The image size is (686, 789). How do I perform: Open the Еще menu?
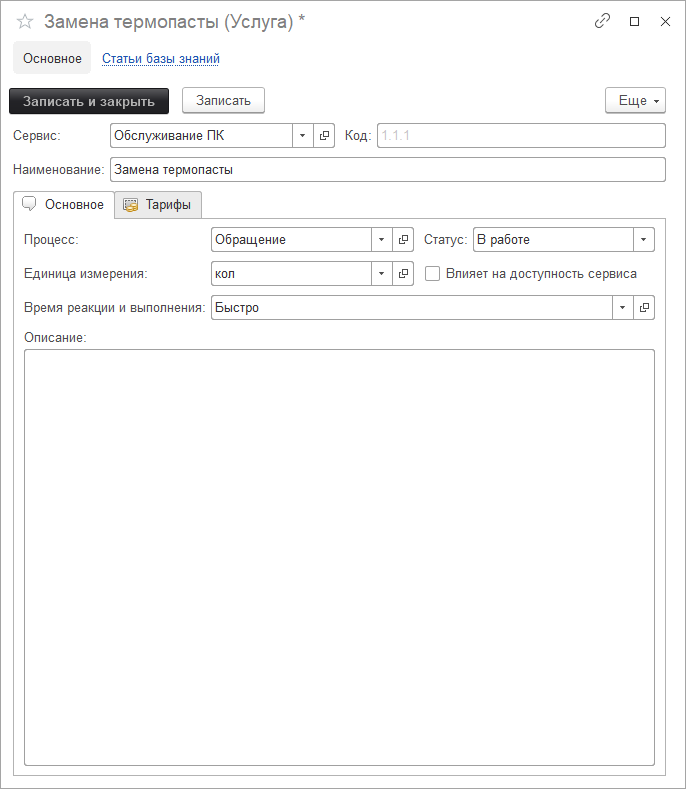(635, 101)
